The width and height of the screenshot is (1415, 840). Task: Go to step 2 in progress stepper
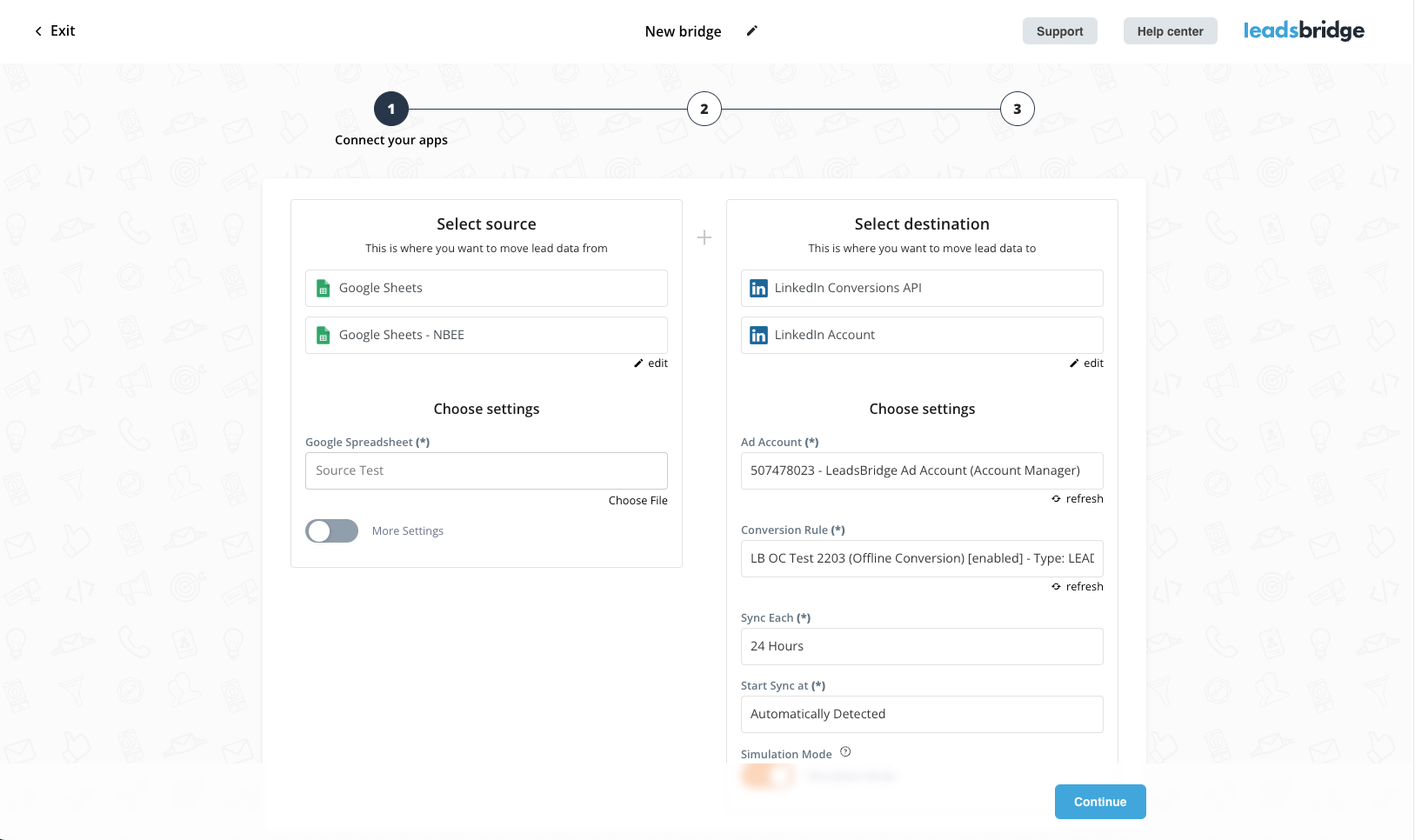(x=704, y=109)
